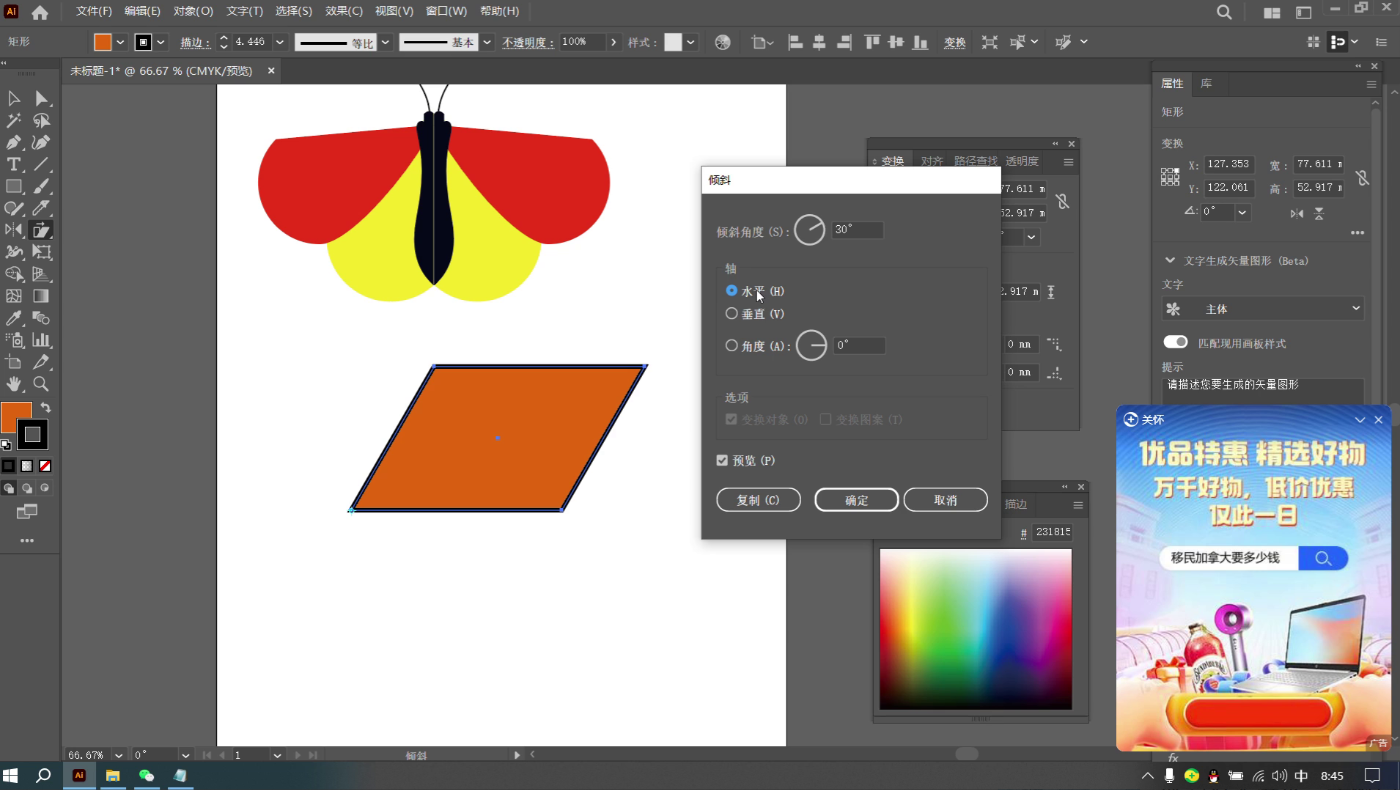Viewport: 1400px width, 790px height.
Task: Swap fill and stroke colors
Action: click(x=45, y=408)
